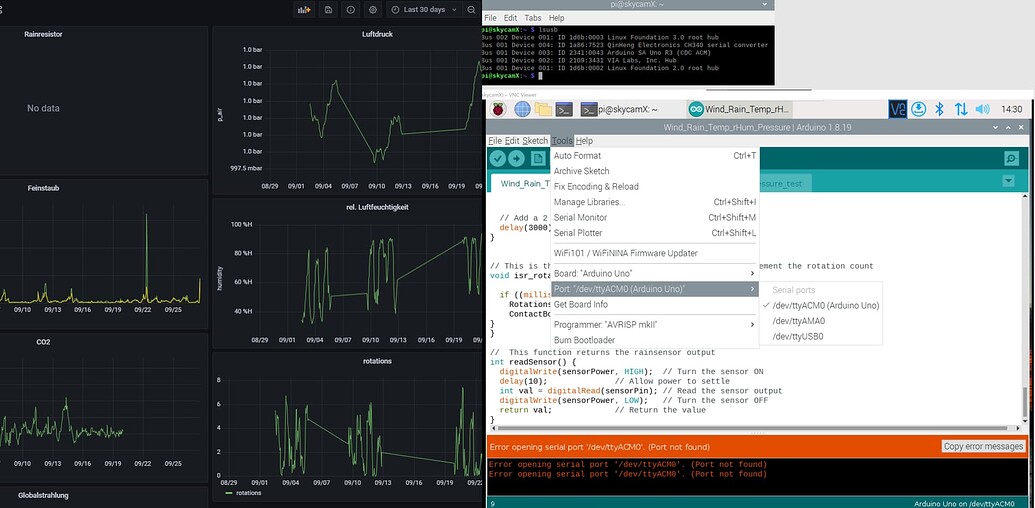Screen dimensions: 1035x508
Task: Open the terminal File menu
Action: (490, 18)
